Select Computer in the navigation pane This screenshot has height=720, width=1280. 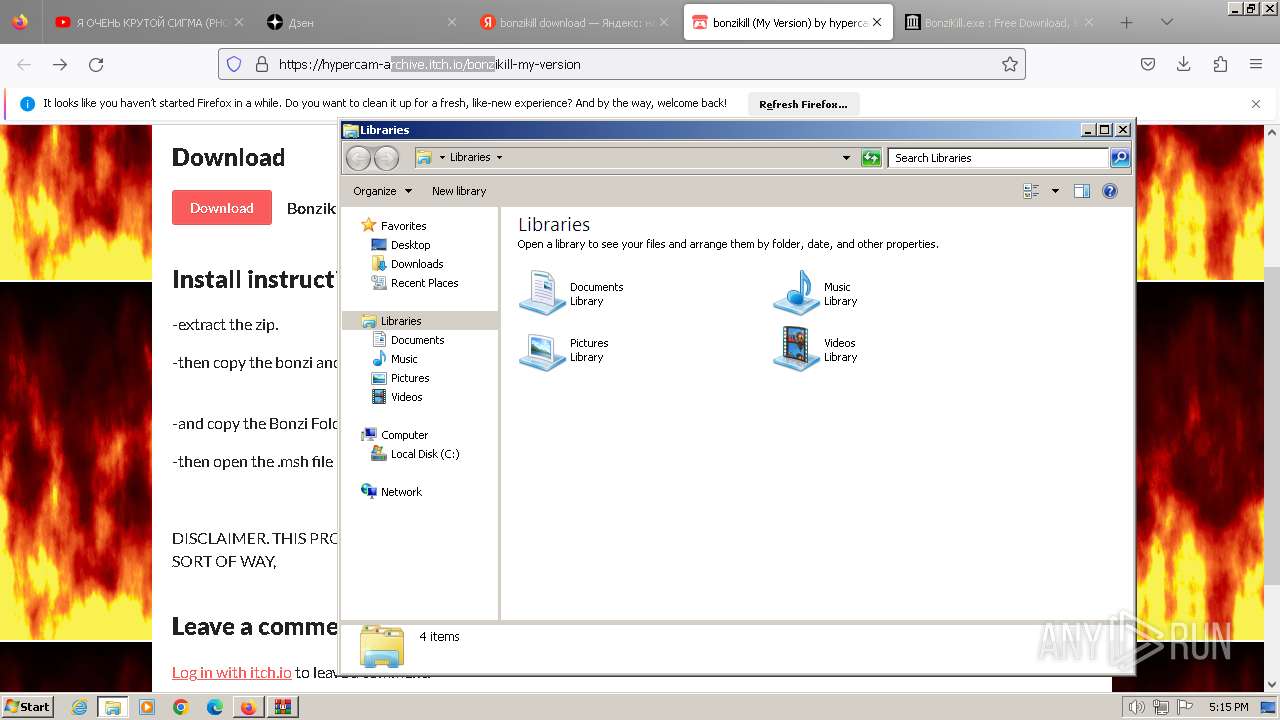(404, 435)
